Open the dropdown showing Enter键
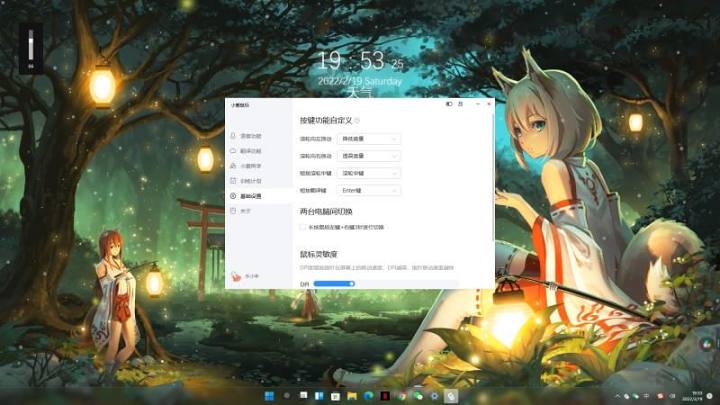The height and width of the screenshot is (405, 720). [x=369, y=190]
